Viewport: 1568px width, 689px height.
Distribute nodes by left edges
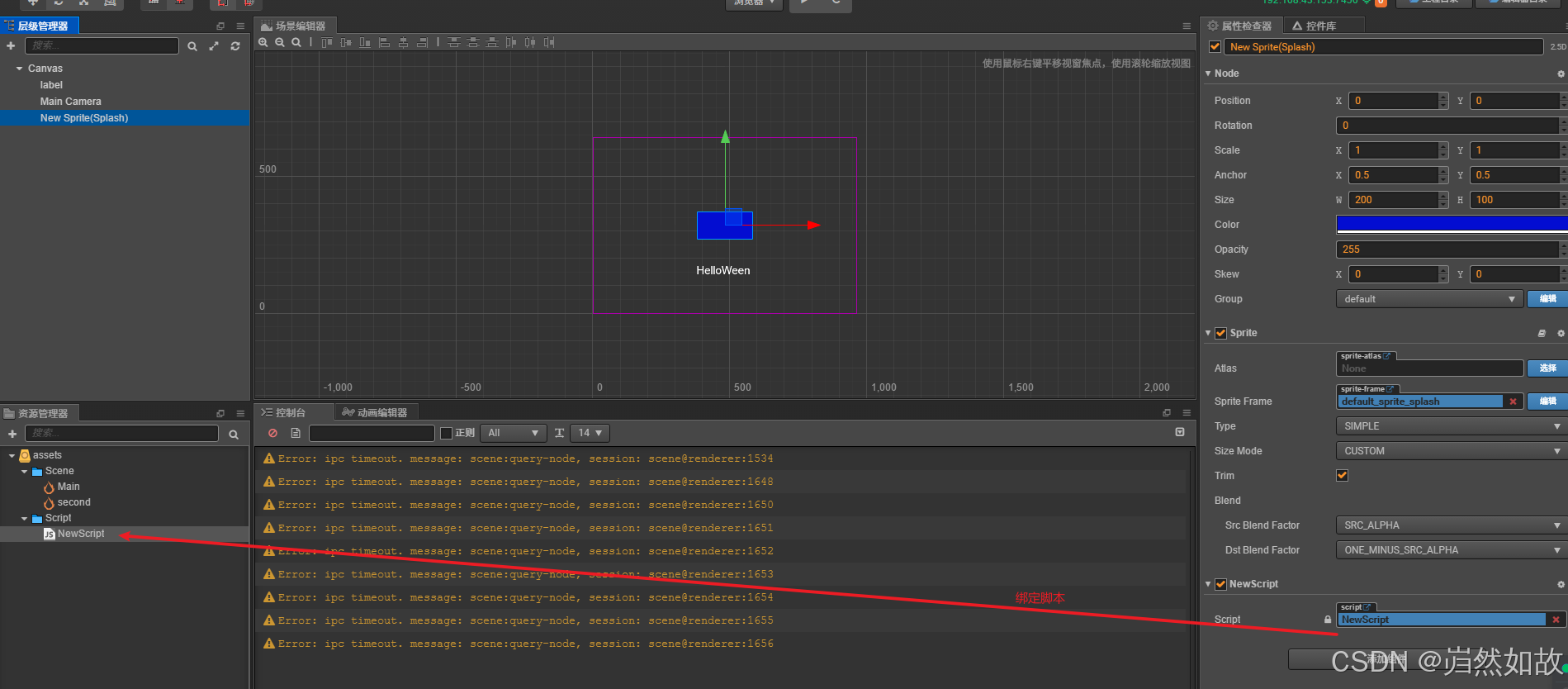511,42
